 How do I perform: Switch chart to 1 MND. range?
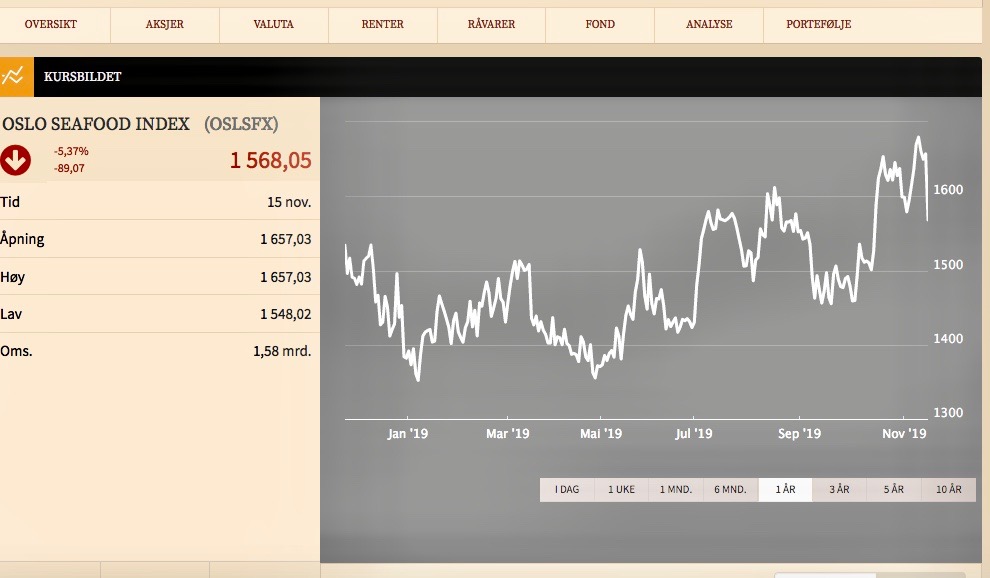pyautogui.click(x=676, y=490)
